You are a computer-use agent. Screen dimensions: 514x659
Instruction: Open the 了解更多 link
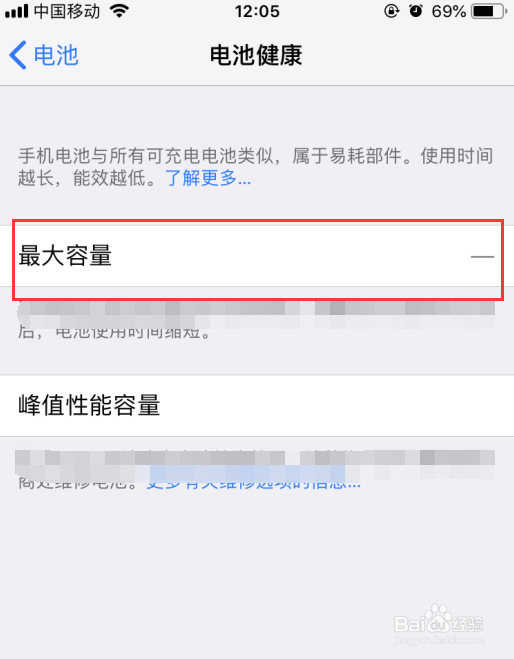pos(208,178)
